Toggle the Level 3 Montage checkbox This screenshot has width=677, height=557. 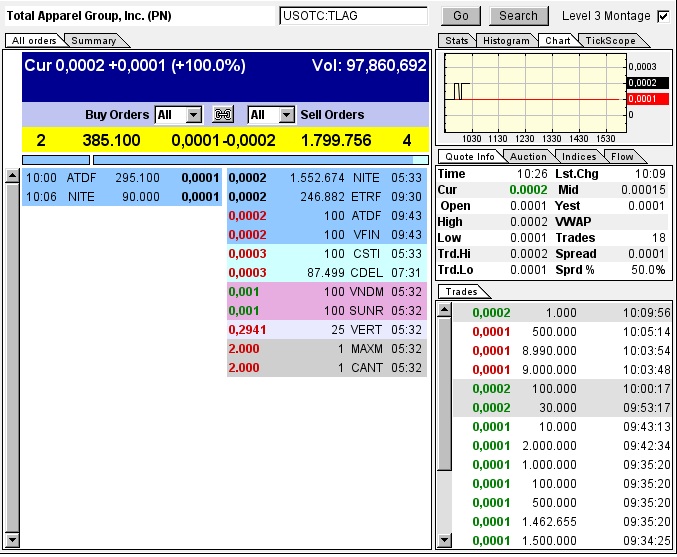tap(663, 16)
